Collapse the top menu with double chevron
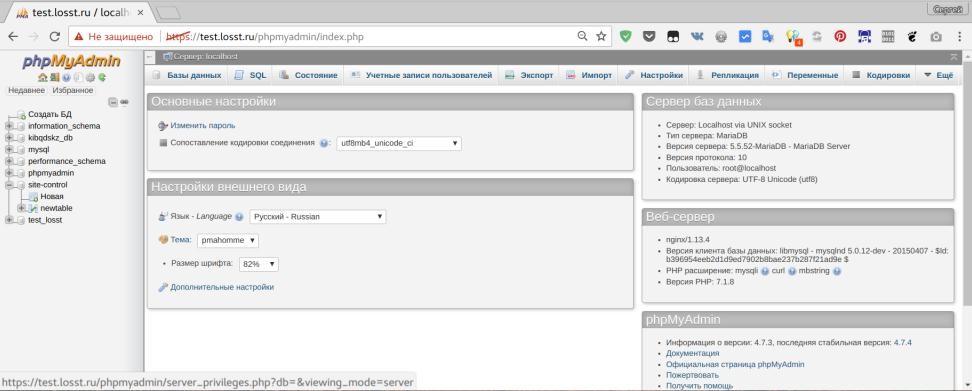Image resolution: width=972 pixels, height=391 pixels. pos(954,56)
